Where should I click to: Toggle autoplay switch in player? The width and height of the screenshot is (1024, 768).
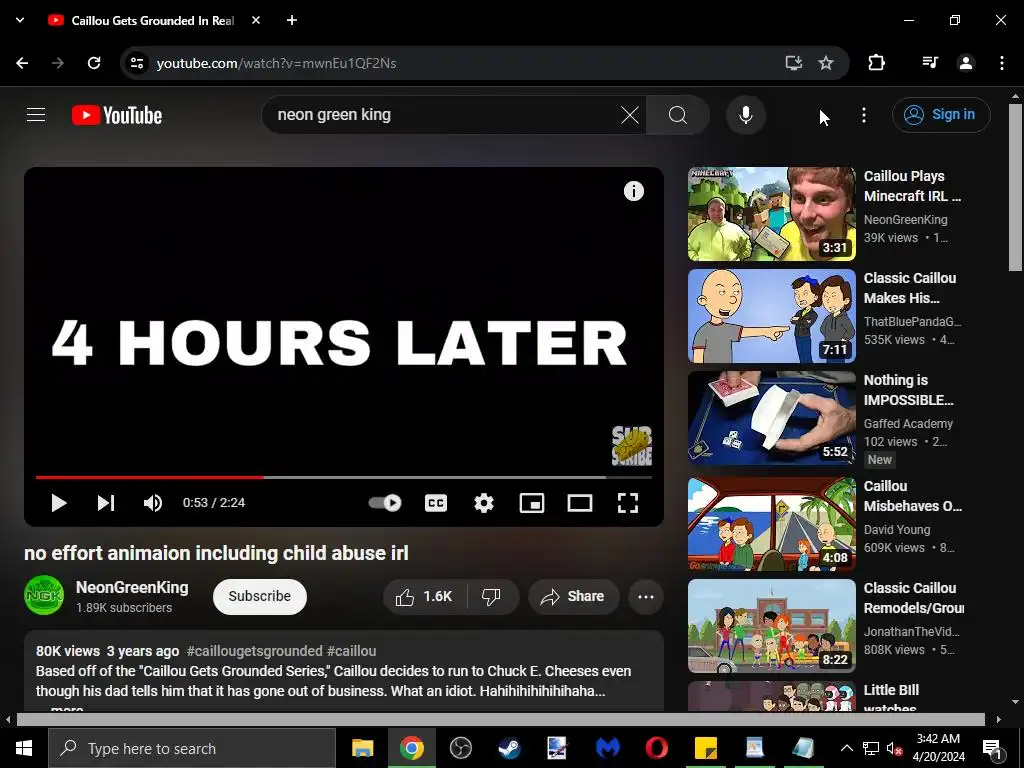coord(385,503)
